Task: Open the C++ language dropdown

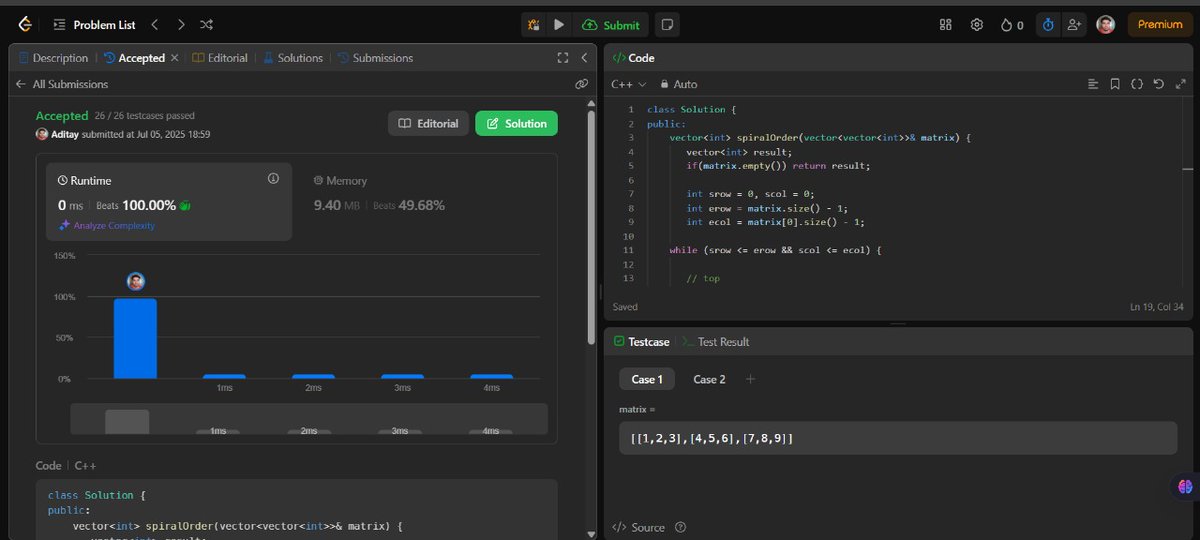Action: 629,84
